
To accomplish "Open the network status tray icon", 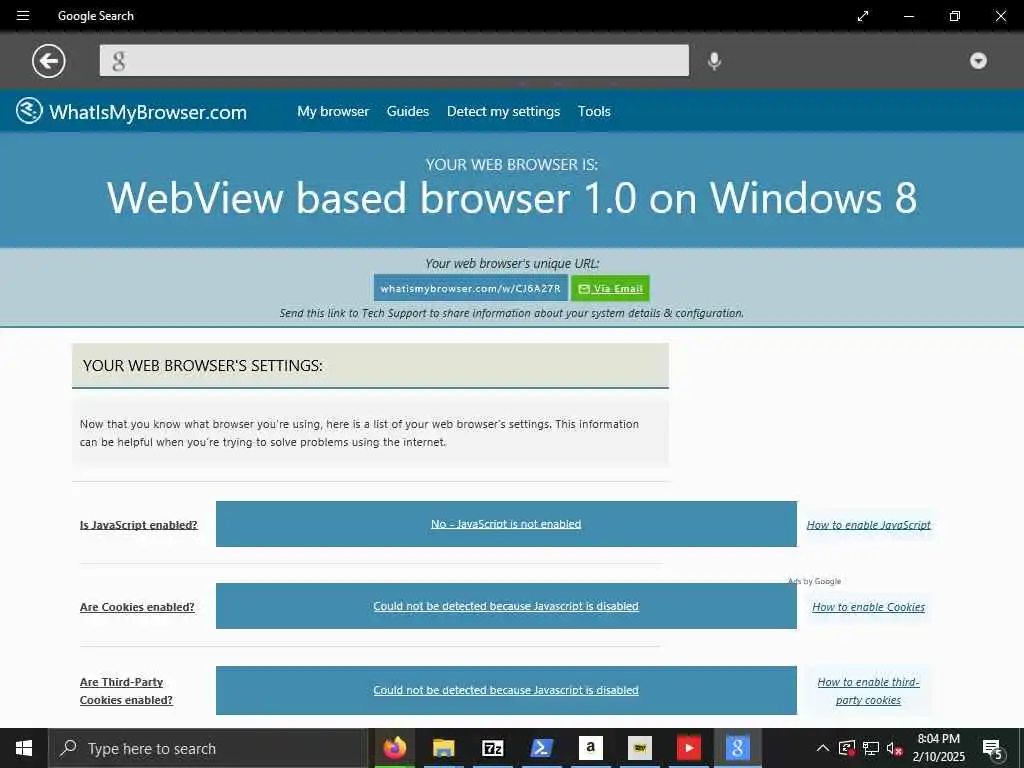I will tap(871, 748).
